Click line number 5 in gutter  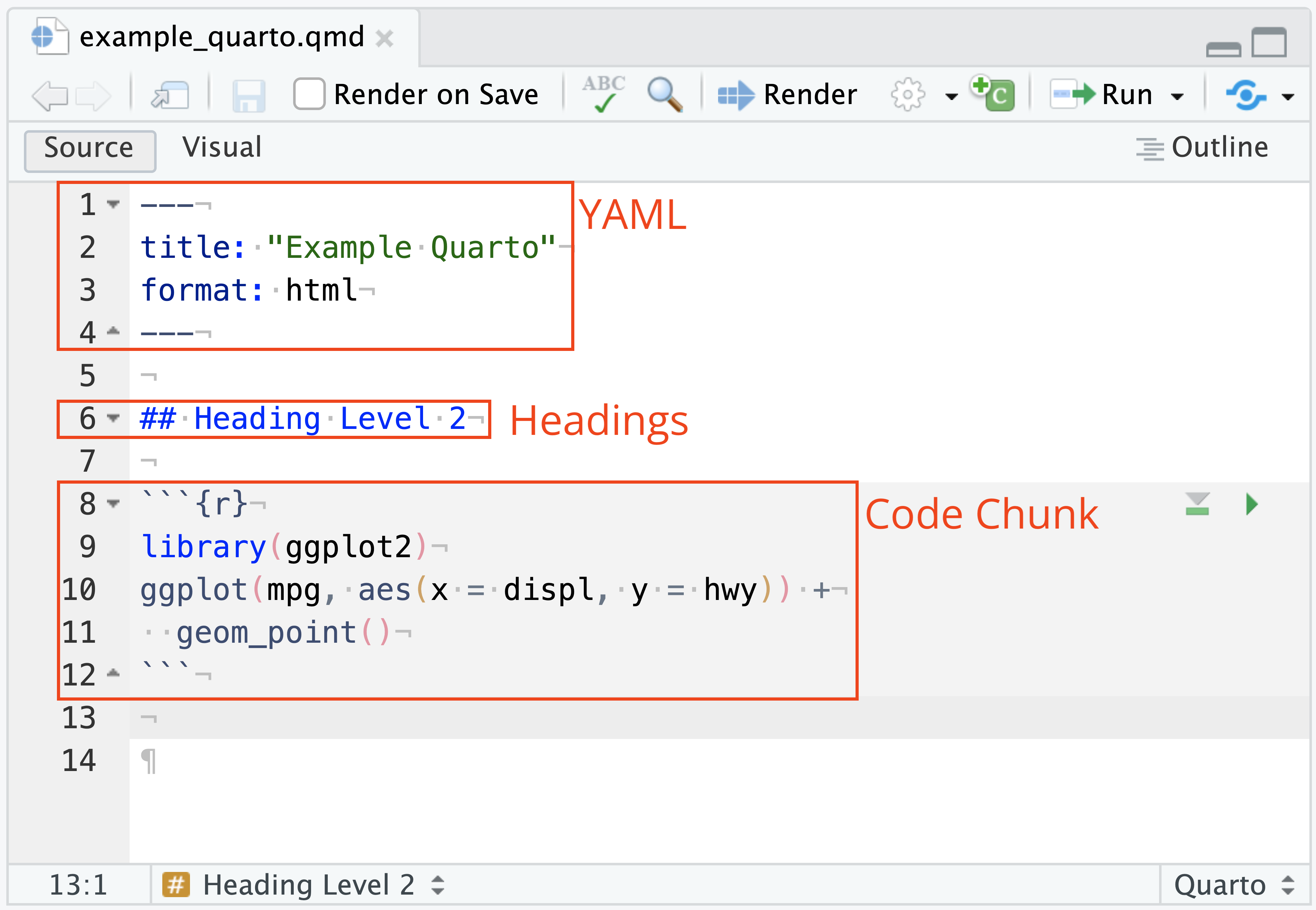click(x=87, y=375)
